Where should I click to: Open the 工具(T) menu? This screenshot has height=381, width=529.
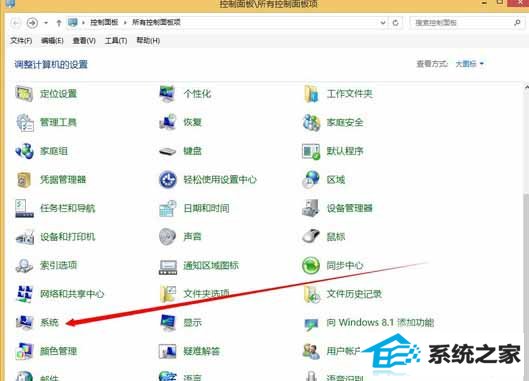(116, 41)
